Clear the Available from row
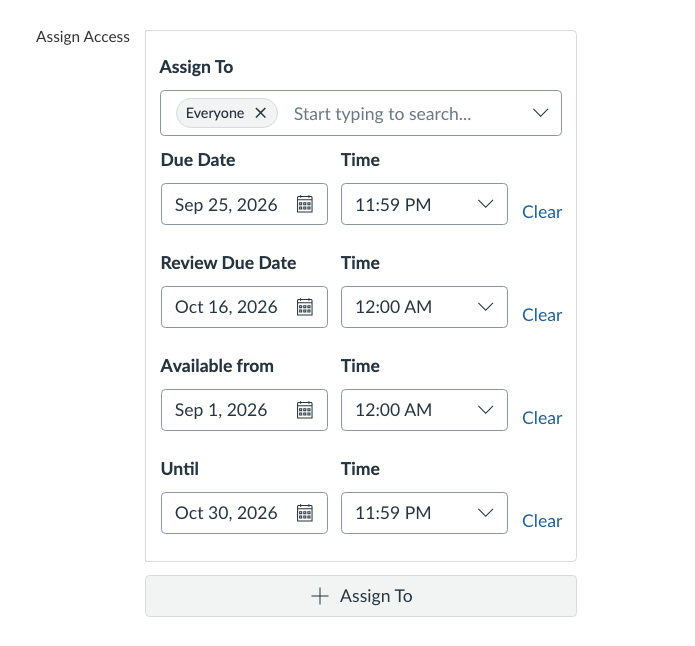The height and width of the screenshot is (646, 695). (542, 418)
